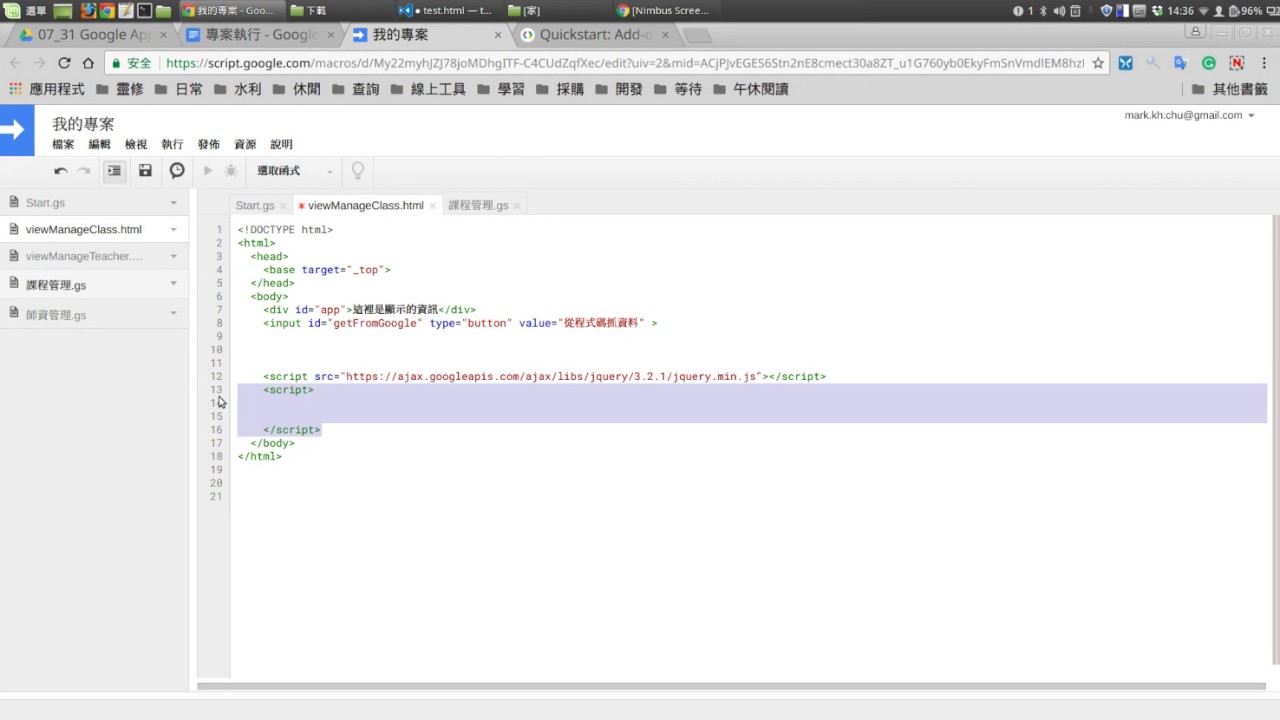The image size is (1280, 720).
Task: Switch to the viewManageClass.html editor tab
Action: click(x=365, y=205)
